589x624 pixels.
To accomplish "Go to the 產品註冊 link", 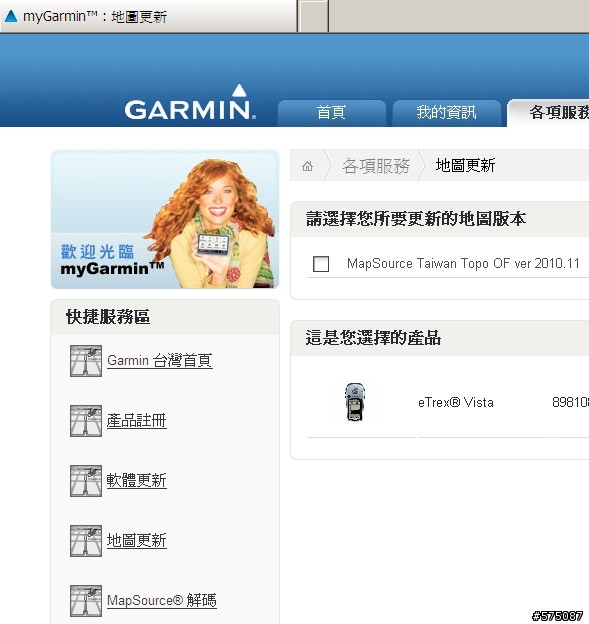I will [137, 421].
